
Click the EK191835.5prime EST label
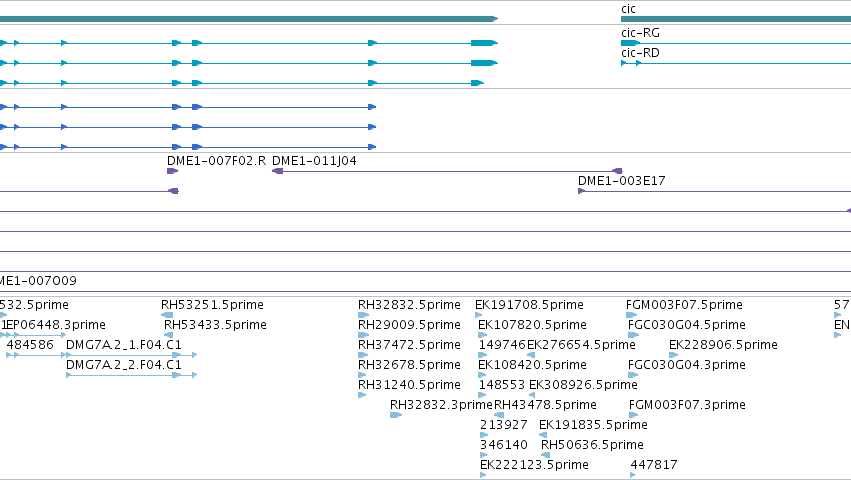tap(594, 425)
